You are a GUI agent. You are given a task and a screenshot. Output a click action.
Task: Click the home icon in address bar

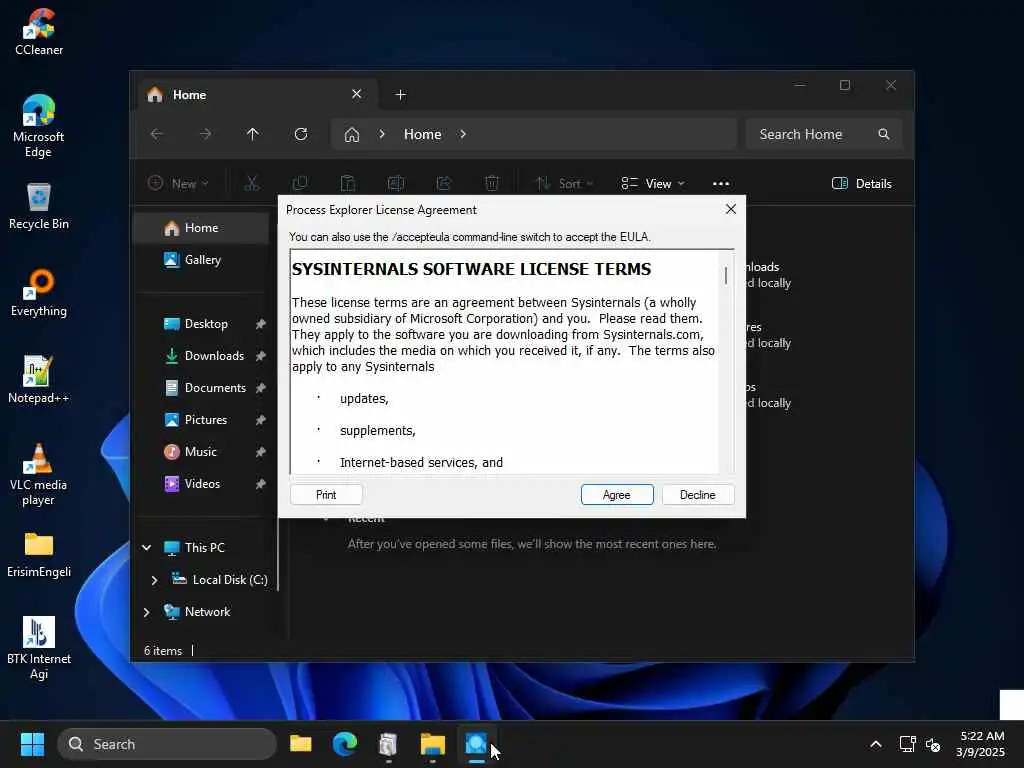[352, 135]
